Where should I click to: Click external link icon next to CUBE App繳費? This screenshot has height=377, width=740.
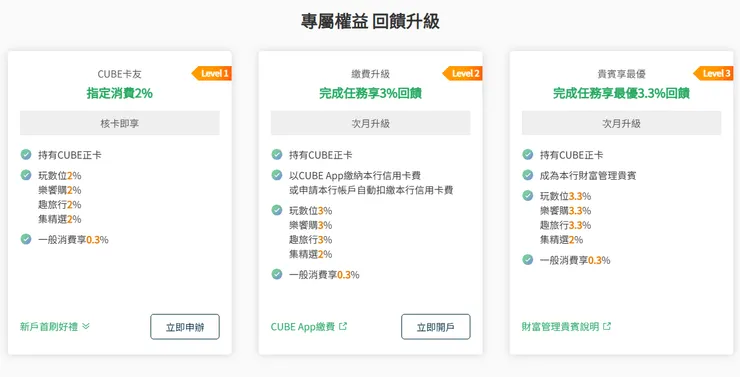(343, 326)
